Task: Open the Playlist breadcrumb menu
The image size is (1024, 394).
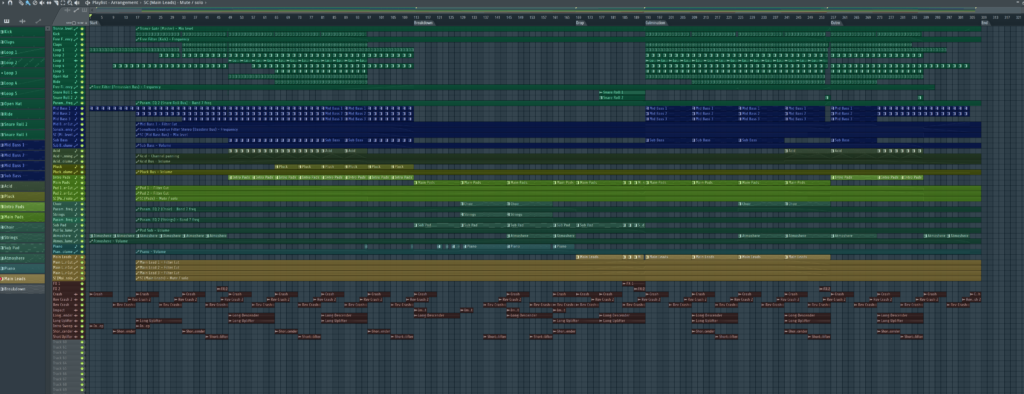Action: pos(100,3)
